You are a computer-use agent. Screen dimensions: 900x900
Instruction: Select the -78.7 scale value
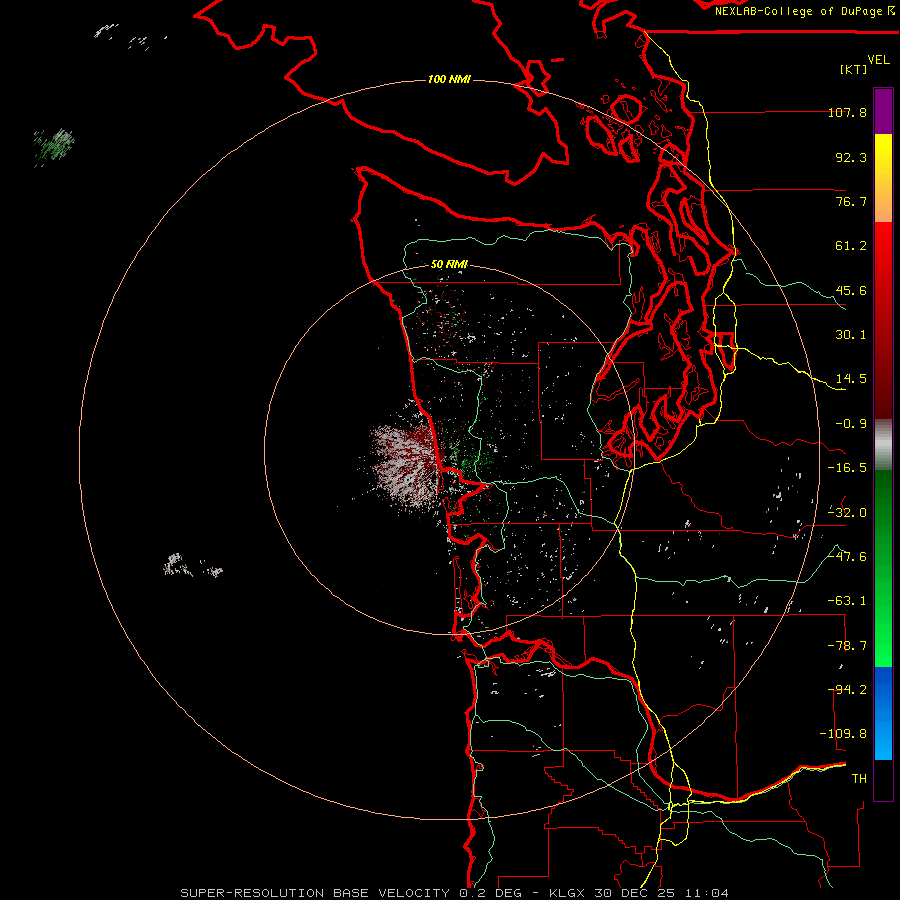pyautogui.click(x=847, y=646)
